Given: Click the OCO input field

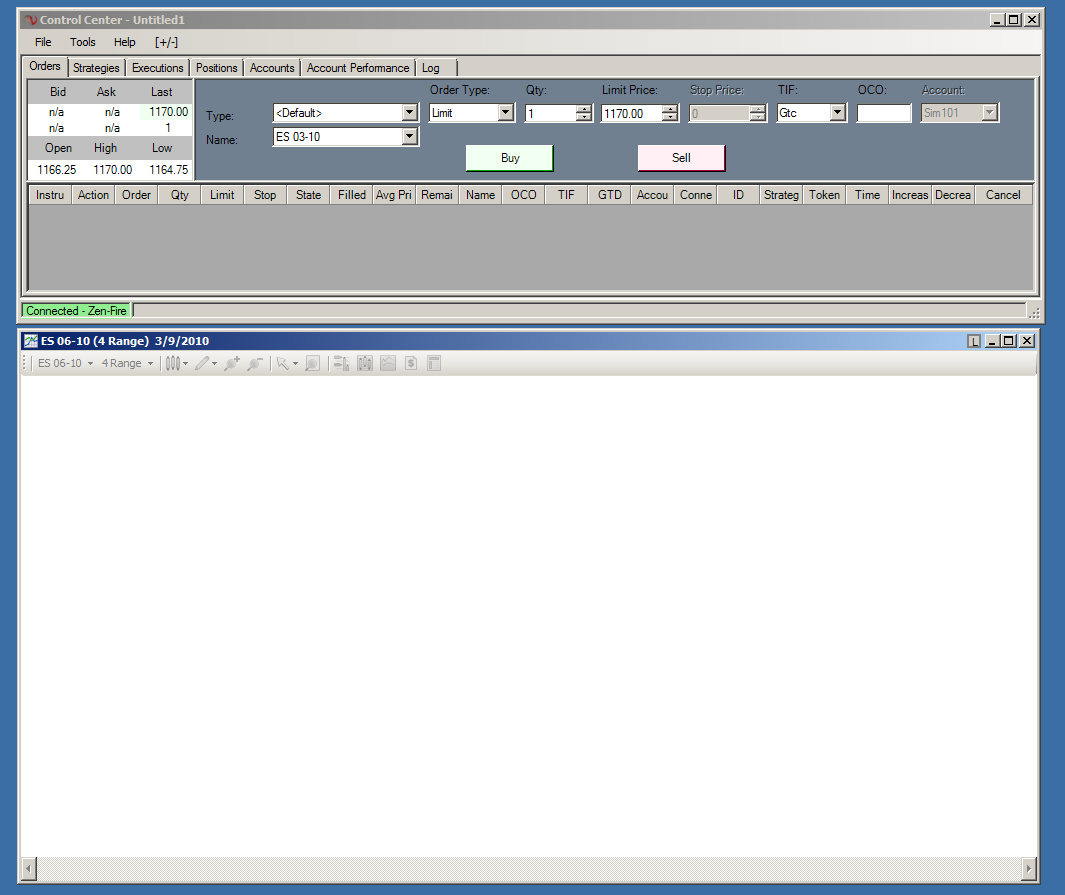Looking at the screenshot, I should [x=884, y=113].
